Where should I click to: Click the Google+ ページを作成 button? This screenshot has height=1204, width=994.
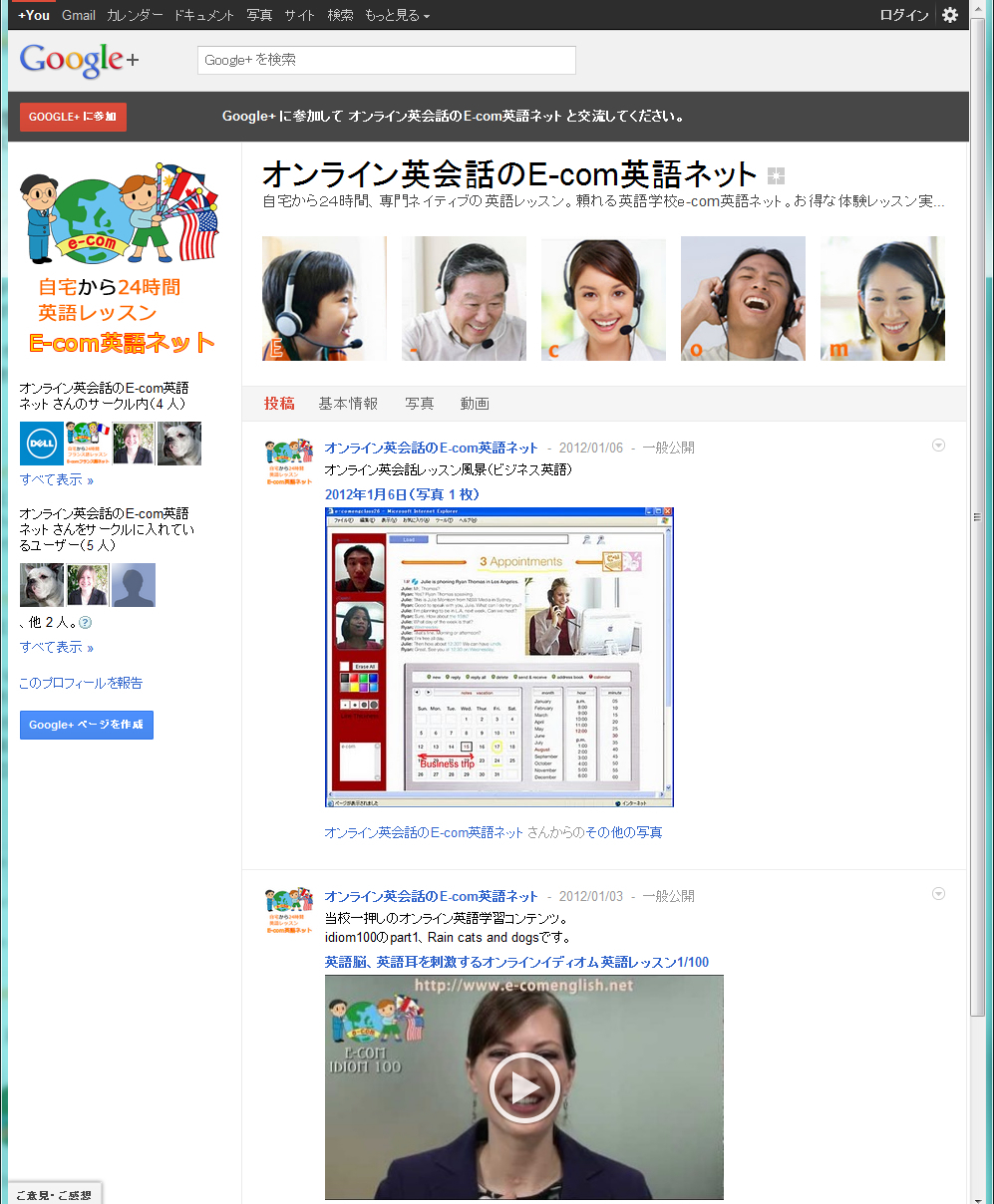87,725
